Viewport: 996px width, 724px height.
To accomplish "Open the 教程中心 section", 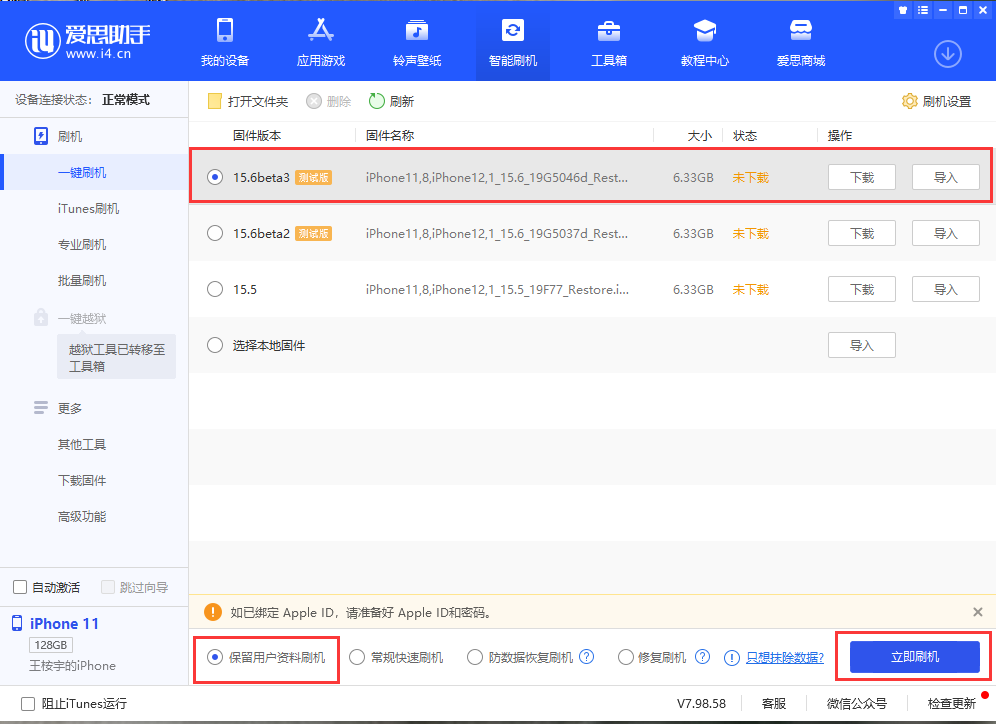I will point(704,42).
